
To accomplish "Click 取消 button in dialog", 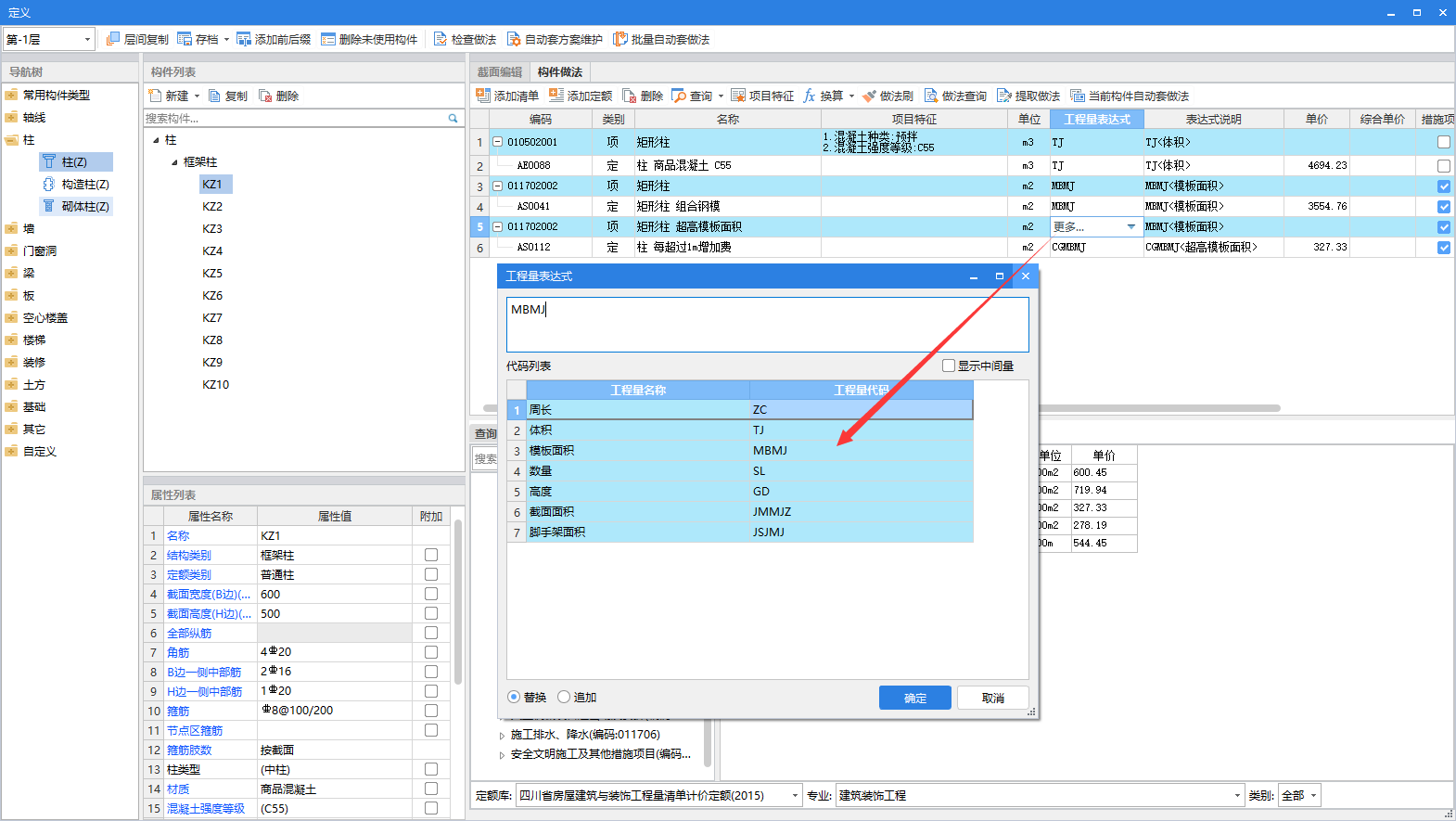I will tap(993, 698).
